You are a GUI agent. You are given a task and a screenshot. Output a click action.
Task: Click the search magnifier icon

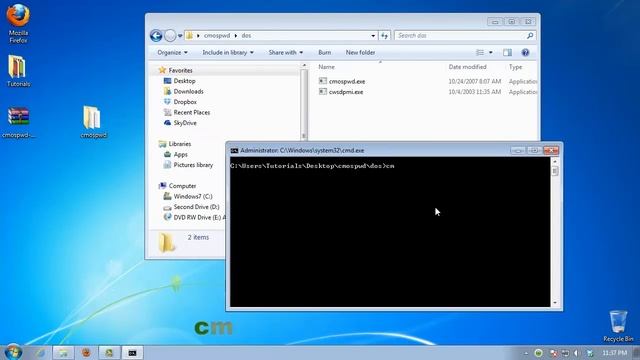point(530,36)
